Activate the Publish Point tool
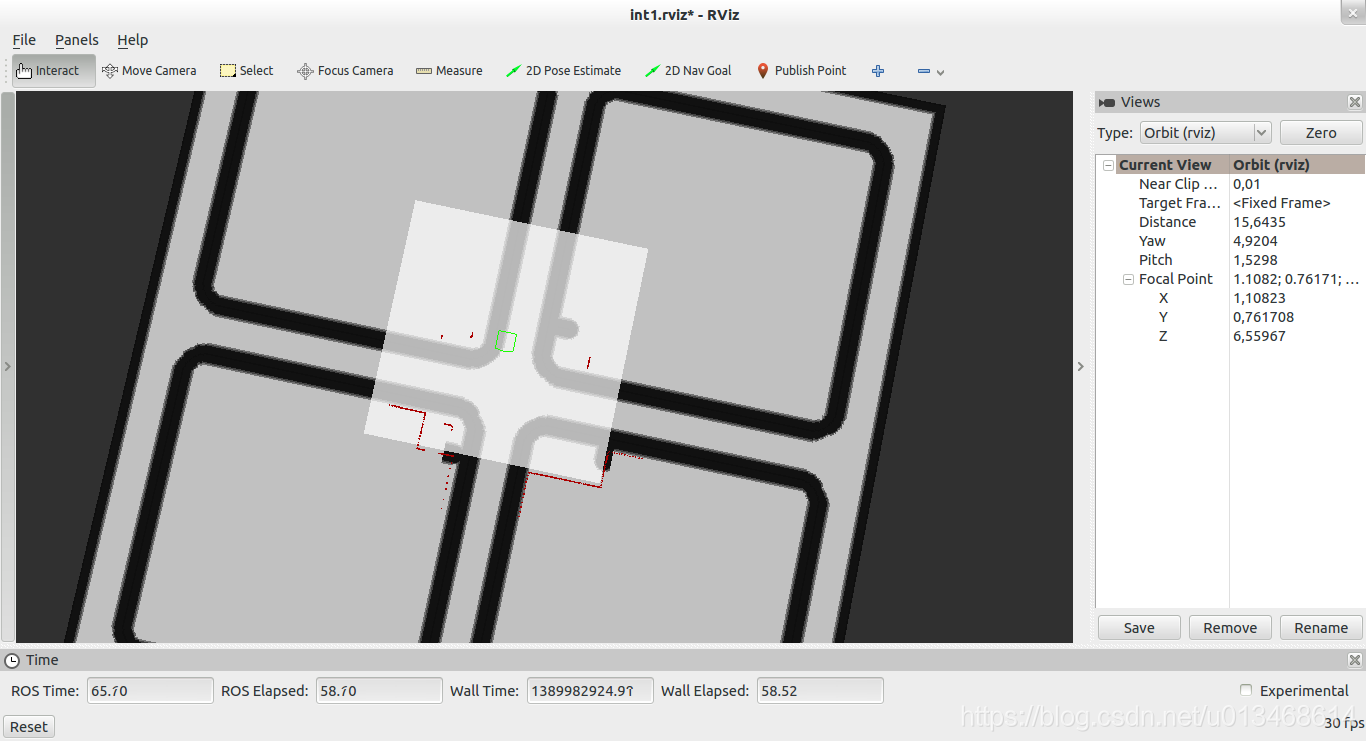Image resolution: width=1366 pixels, height=741 pixels. (x=800, y=70)
